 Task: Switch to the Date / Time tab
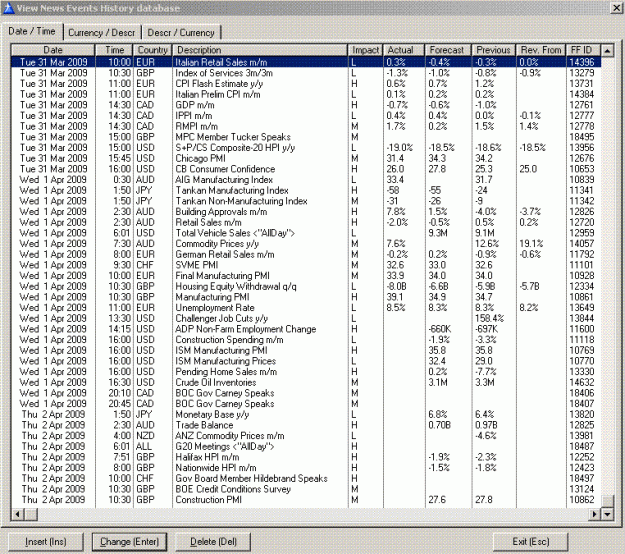click(x=32, y=31)
